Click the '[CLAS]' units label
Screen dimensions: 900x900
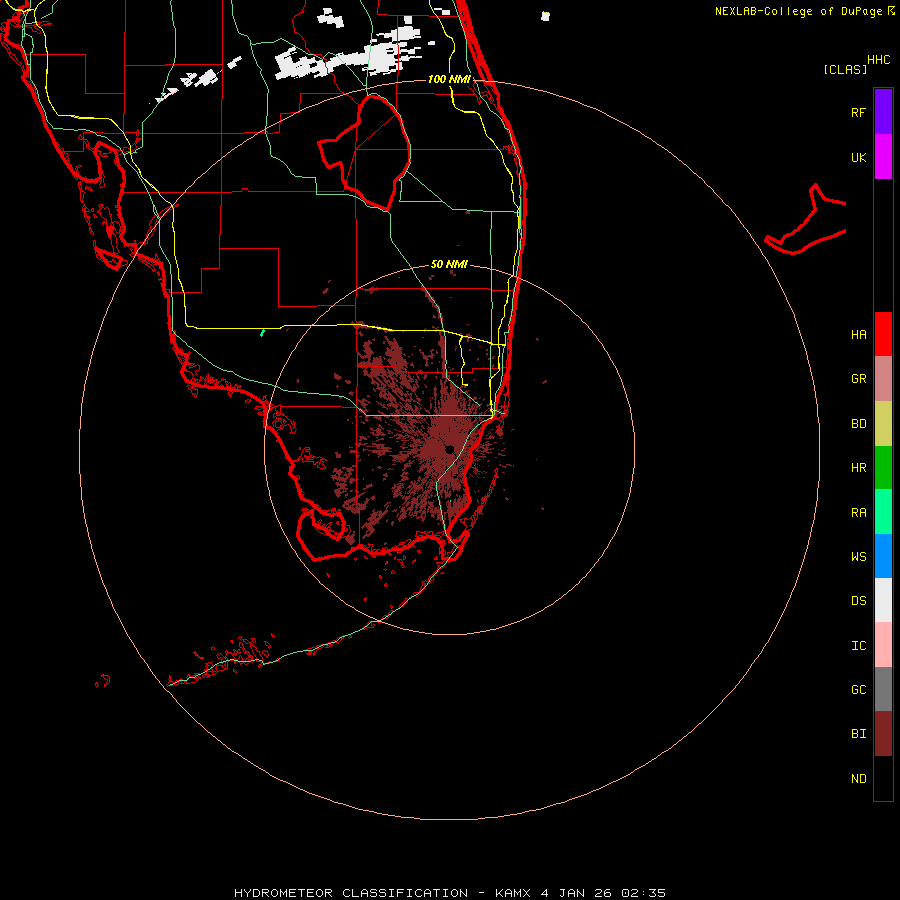pyautogui.click(x=845, y=69)
